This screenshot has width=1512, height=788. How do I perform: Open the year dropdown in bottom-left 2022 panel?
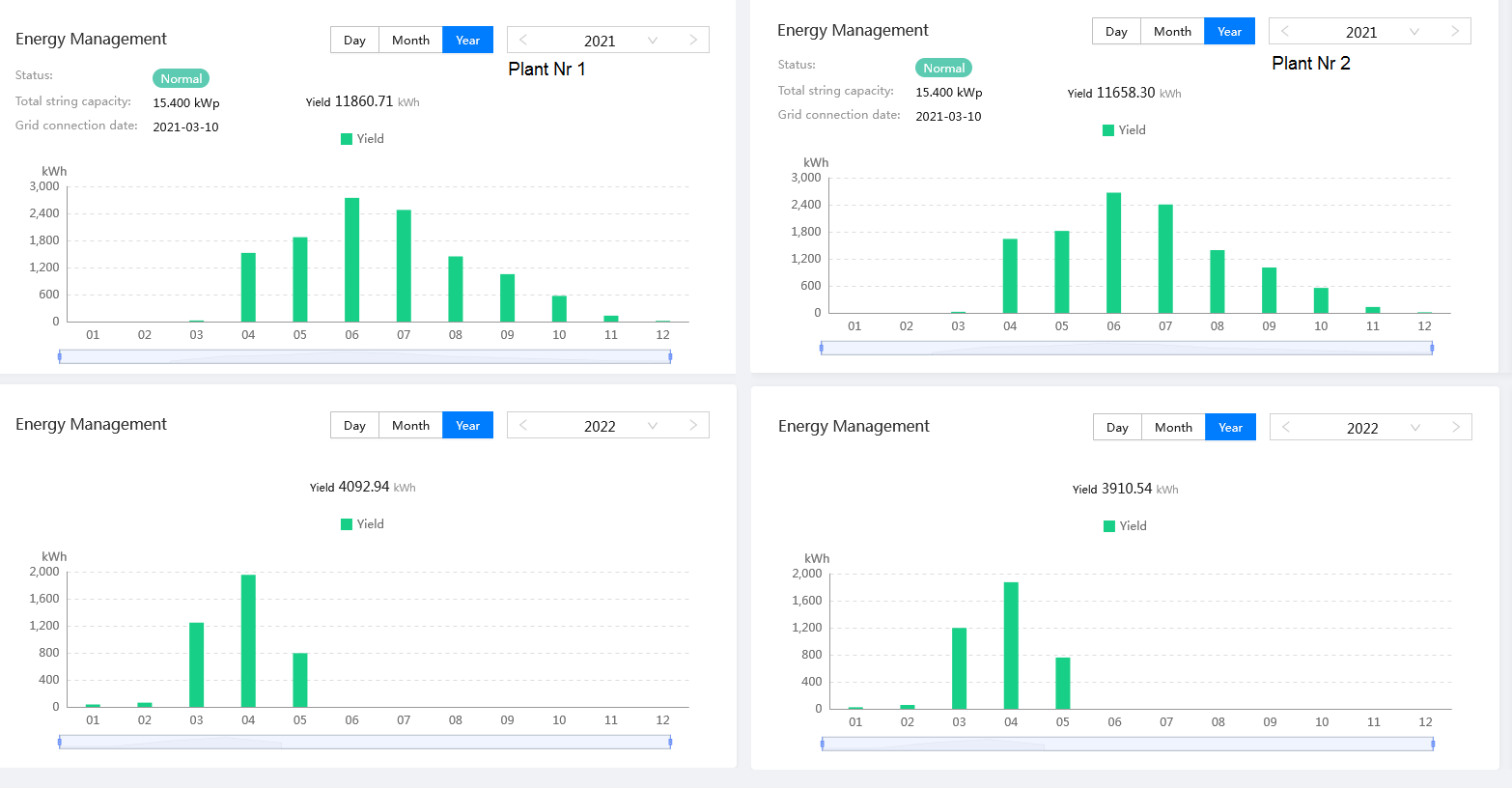(x=653, y=426)
